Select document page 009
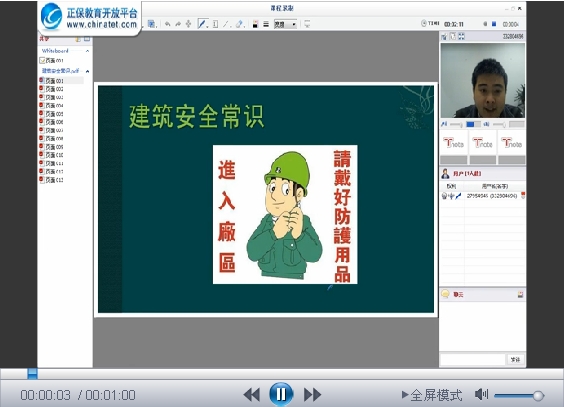 coord(51,147)
